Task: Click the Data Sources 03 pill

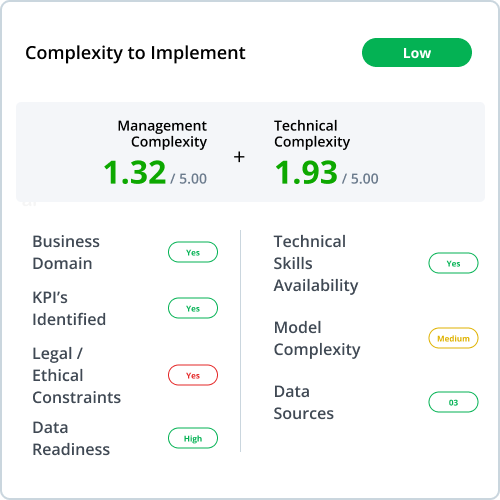Action: click(x=453, y=402)
